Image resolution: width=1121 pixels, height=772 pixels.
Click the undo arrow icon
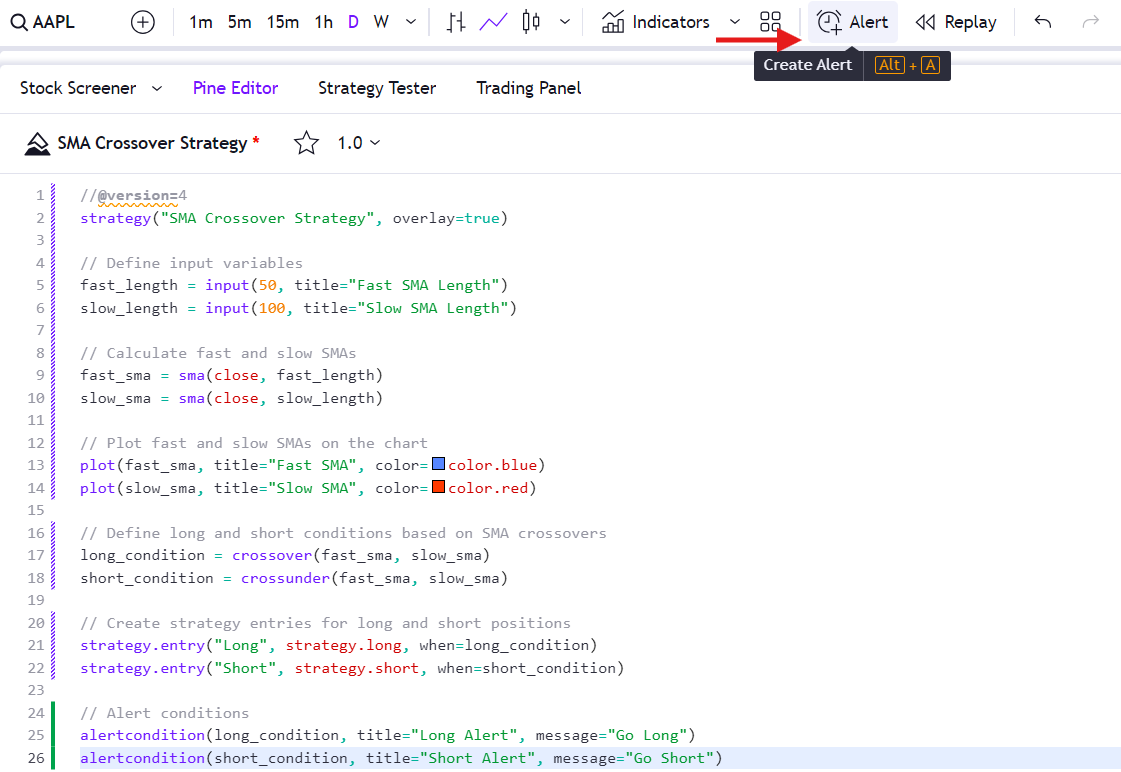pos(1043,22)
